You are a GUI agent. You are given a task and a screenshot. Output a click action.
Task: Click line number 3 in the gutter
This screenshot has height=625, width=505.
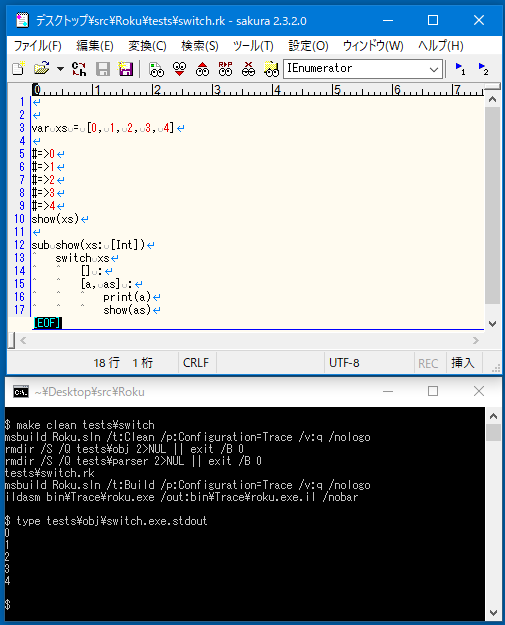pyautogui.click(x=22, y=128)
